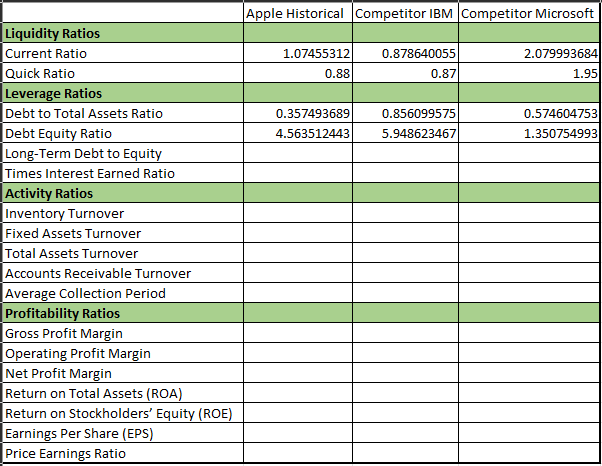
Task: Select the Apple Historical column header
Action: coord(294,14)
